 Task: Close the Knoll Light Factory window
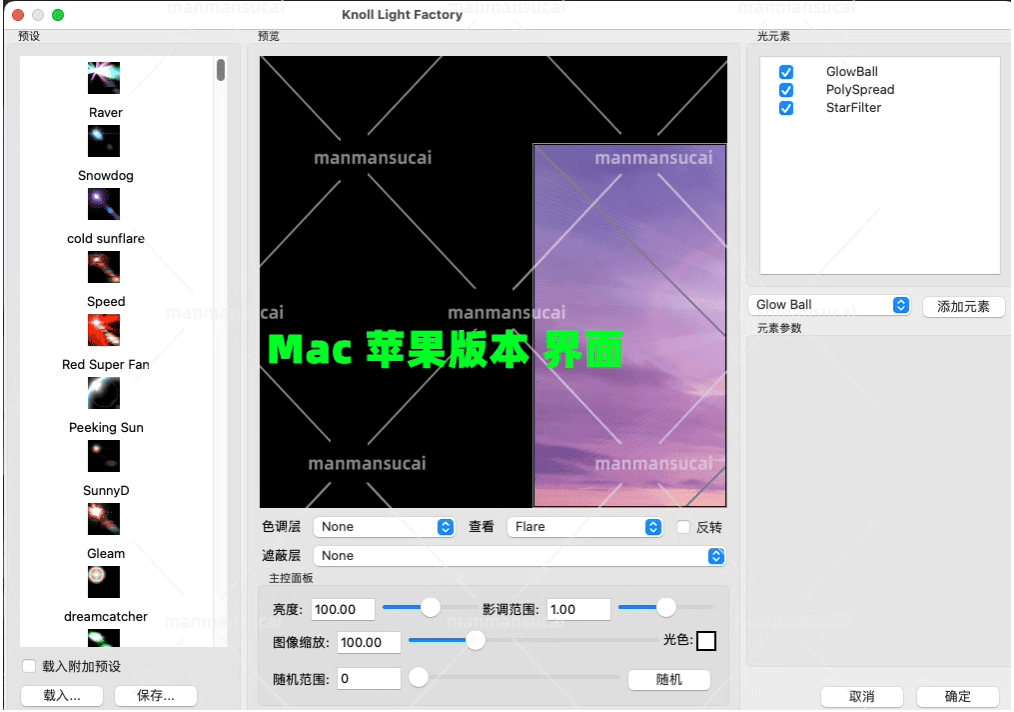[x=18, y=15]
